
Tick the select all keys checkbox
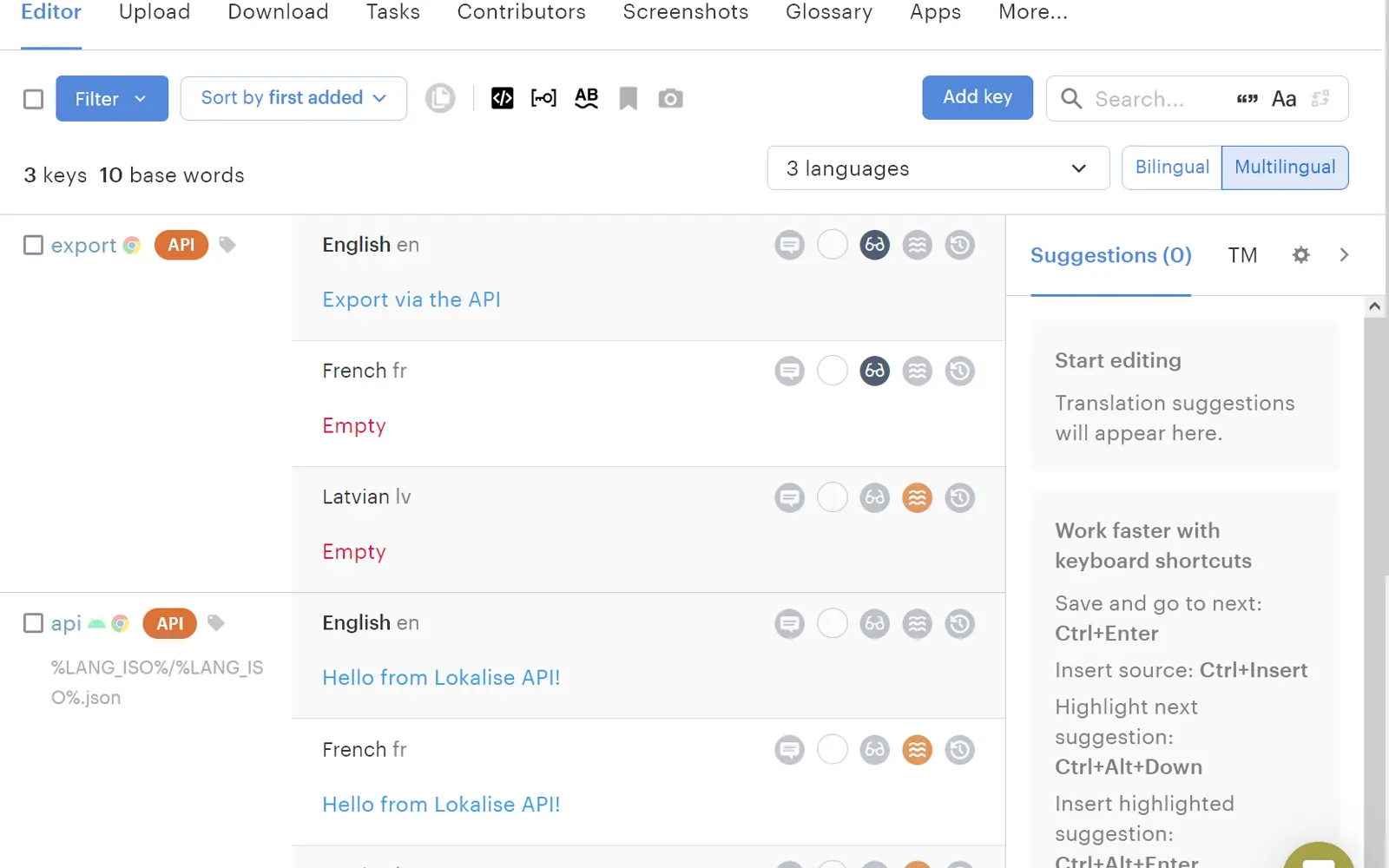[33, 99]
